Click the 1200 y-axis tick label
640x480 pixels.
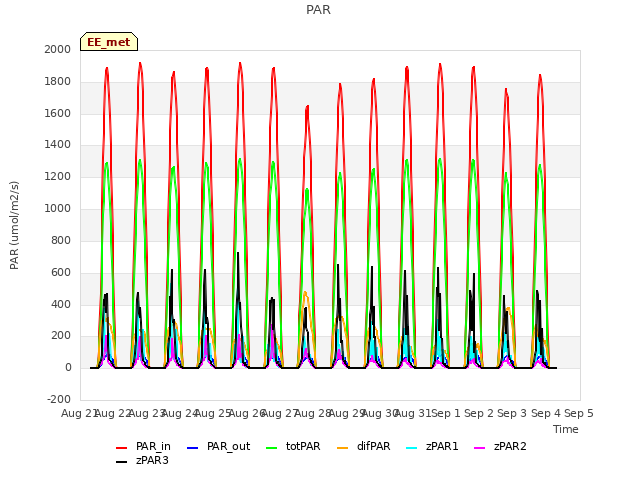pyautogui.click(x=58, y=177)
